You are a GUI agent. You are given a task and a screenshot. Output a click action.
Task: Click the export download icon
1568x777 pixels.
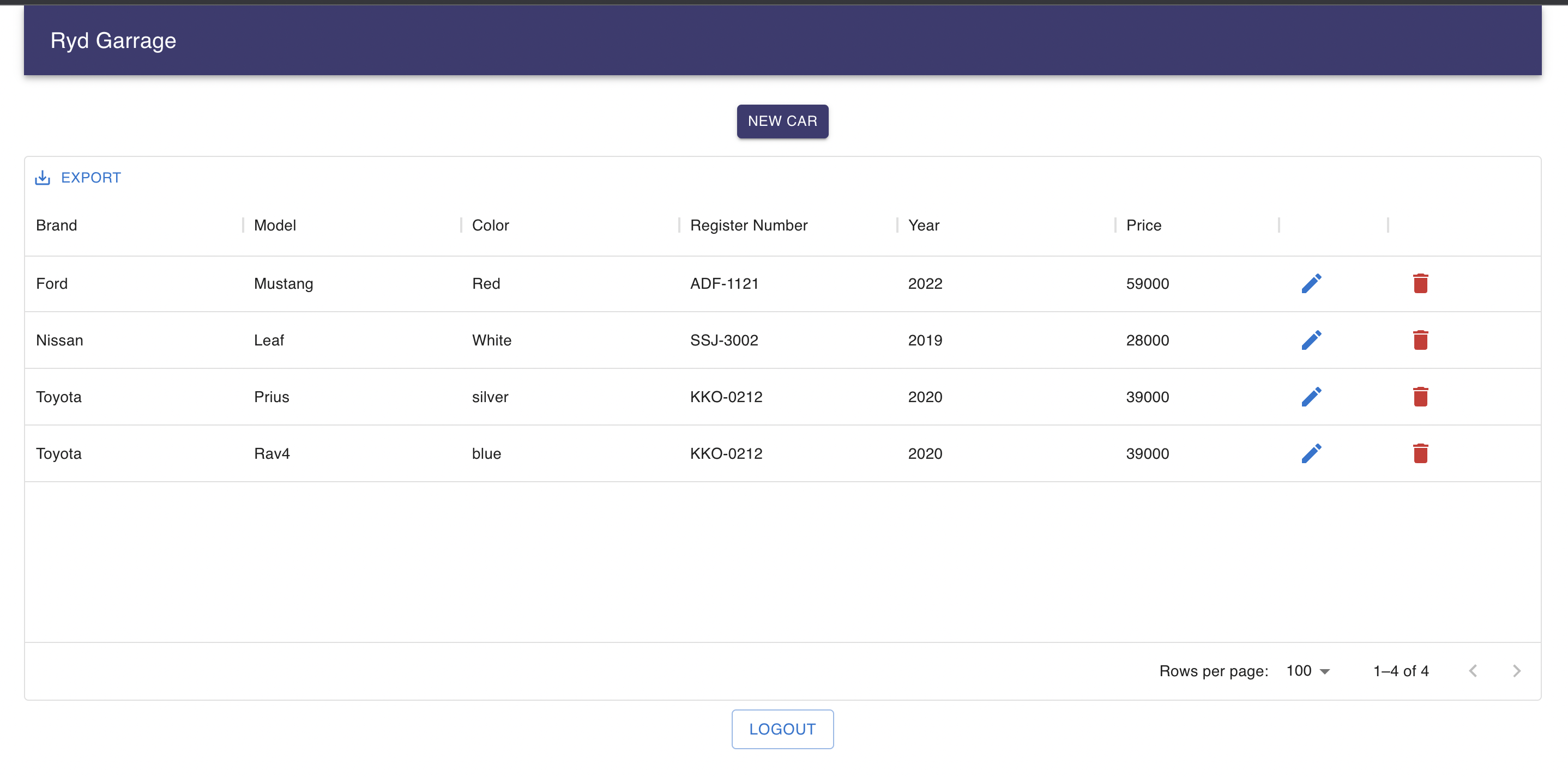point(43,178)
